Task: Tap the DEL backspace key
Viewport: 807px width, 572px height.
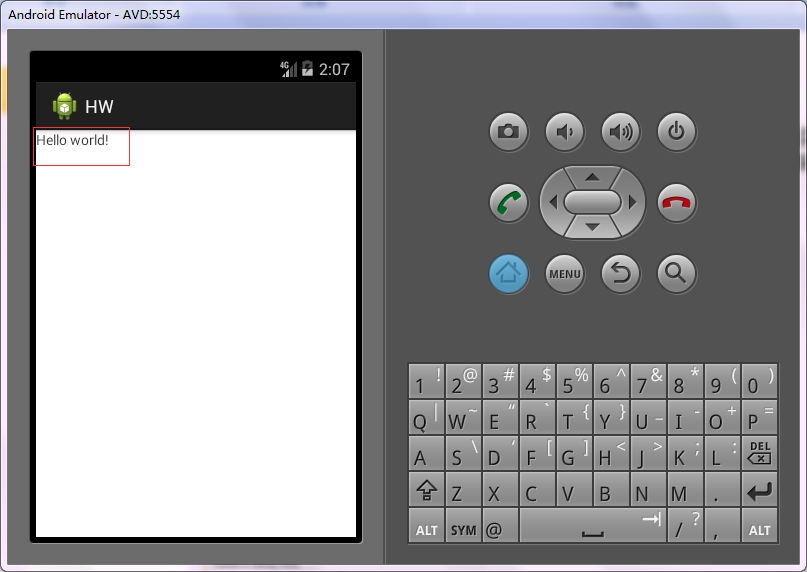Action: (x=760, y=453)
